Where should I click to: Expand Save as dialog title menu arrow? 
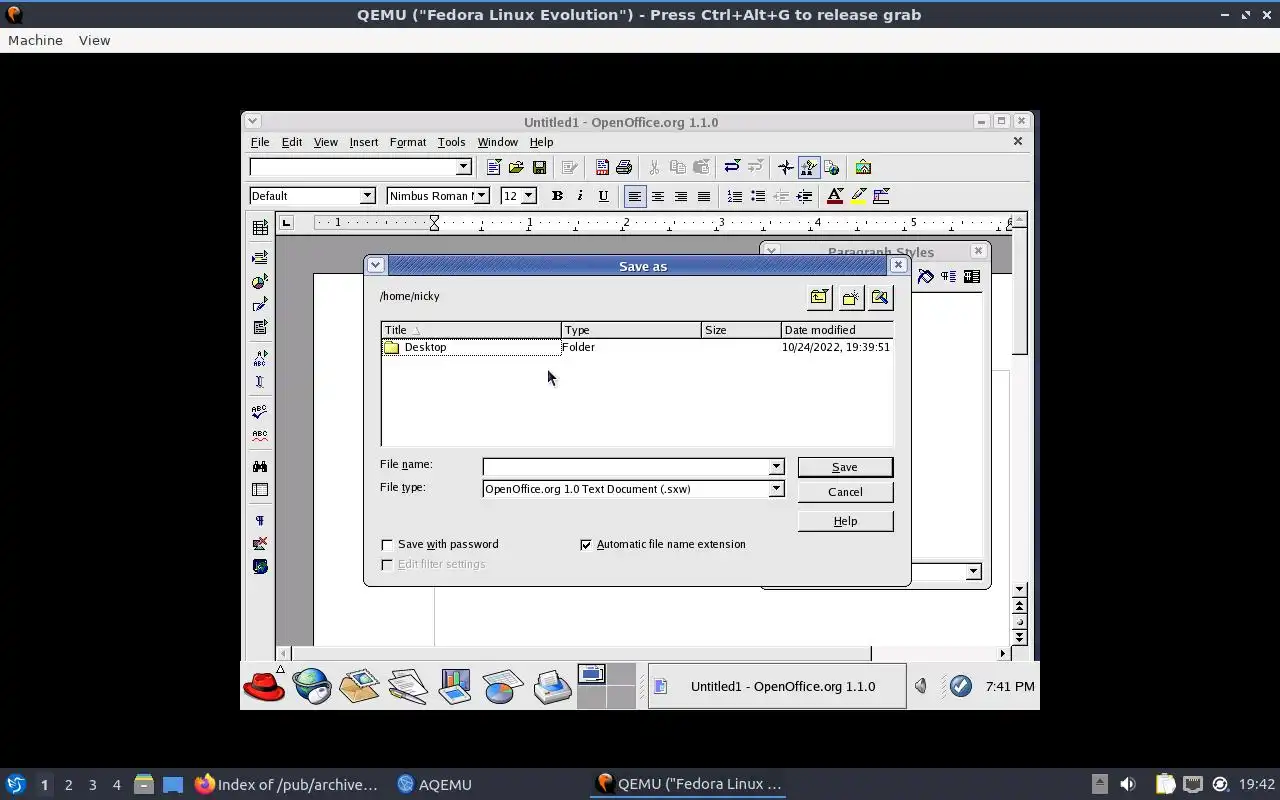(x=375, y=265)
